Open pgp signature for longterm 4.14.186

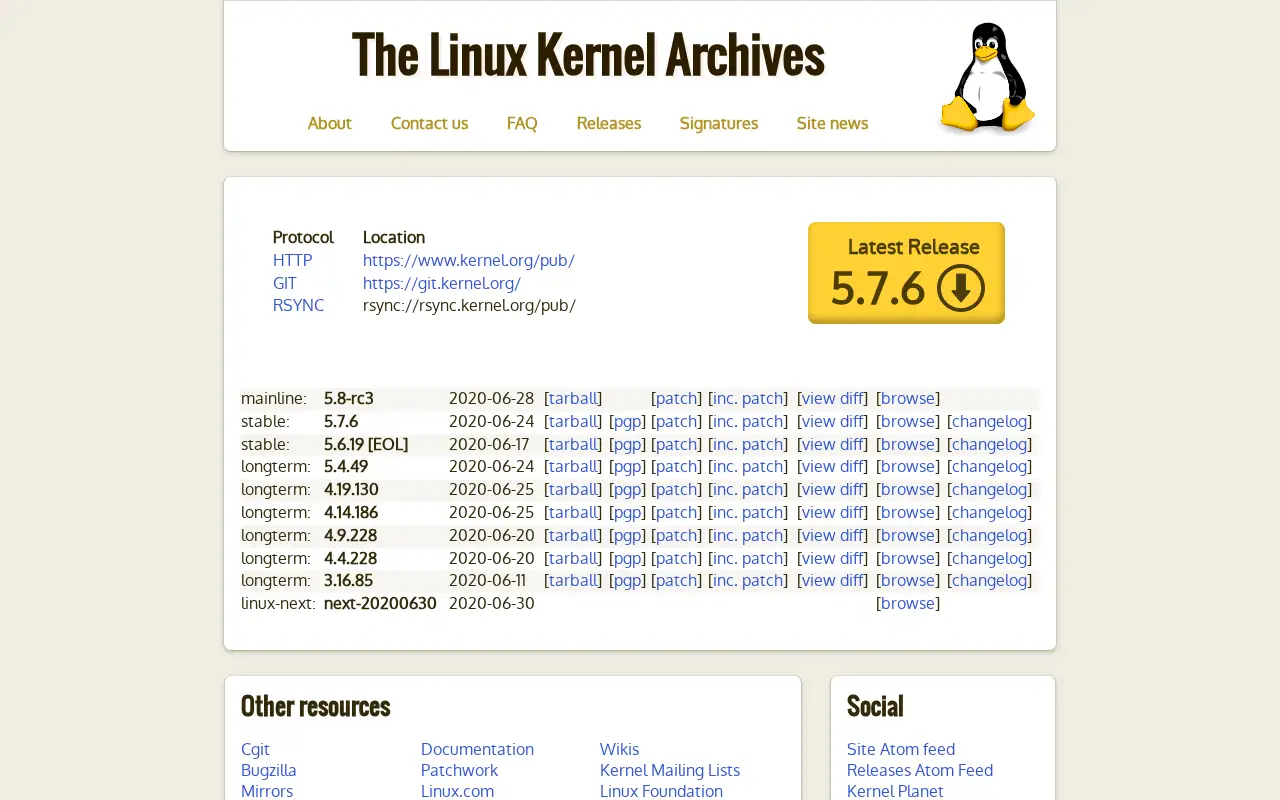[627, 512]
